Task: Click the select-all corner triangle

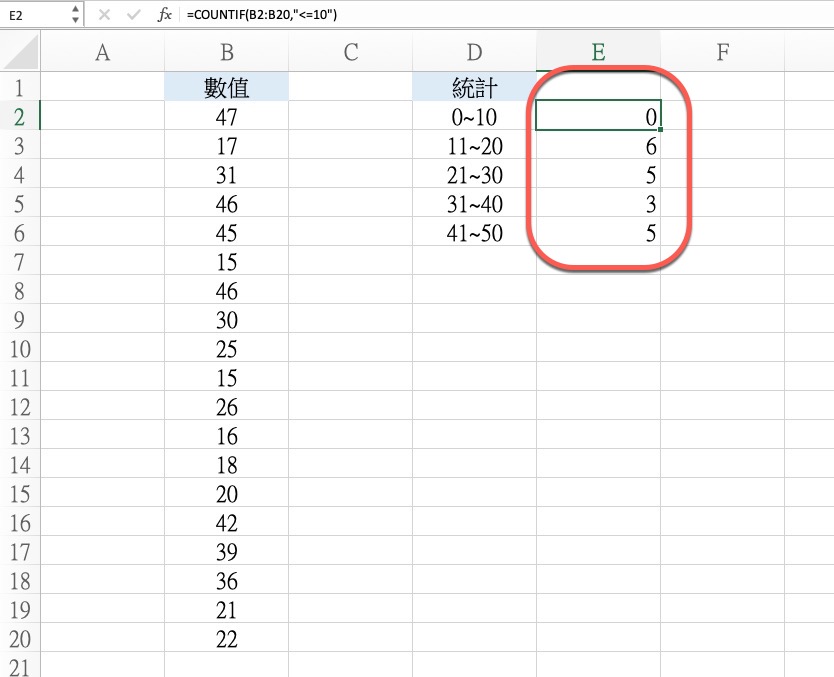Action: coord(21,52)
